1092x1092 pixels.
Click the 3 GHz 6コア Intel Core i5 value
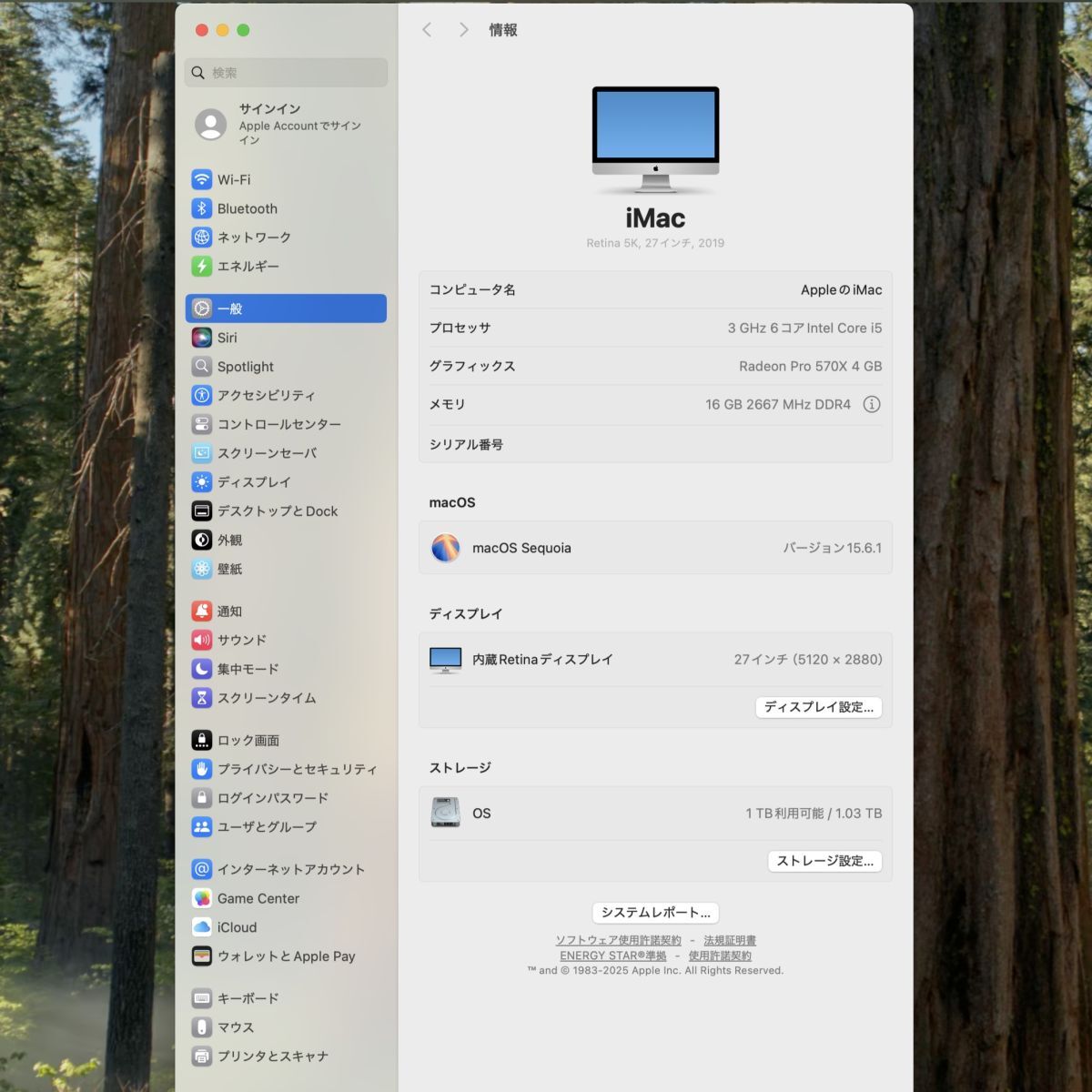(804, 328)
